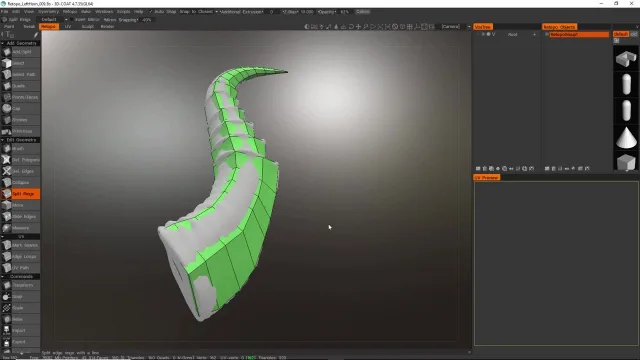The image size is (640, 360).
Task: Switch to the Sculpt room tab
Action: (87, 27)
